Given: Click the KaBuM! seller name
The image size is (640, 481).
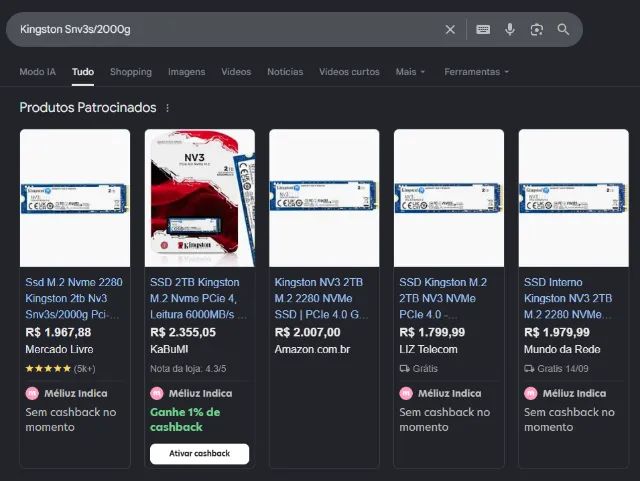Looking at the screenshot, I should (169, 350).
